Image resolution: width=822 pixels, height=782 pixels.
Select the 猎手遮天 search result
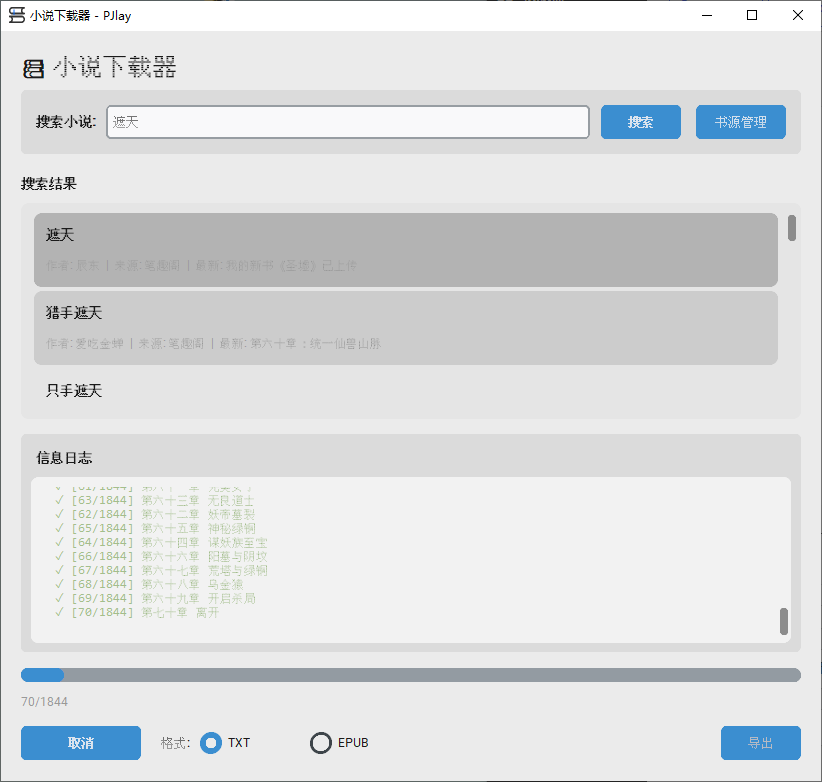click(405, 328)
